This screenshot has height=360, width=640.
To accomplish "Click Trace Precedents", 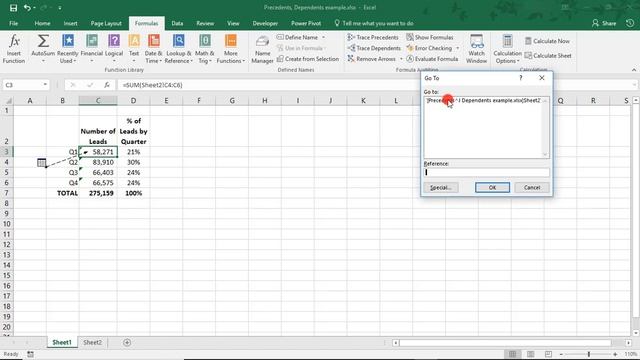I will (x=373, y=37).
